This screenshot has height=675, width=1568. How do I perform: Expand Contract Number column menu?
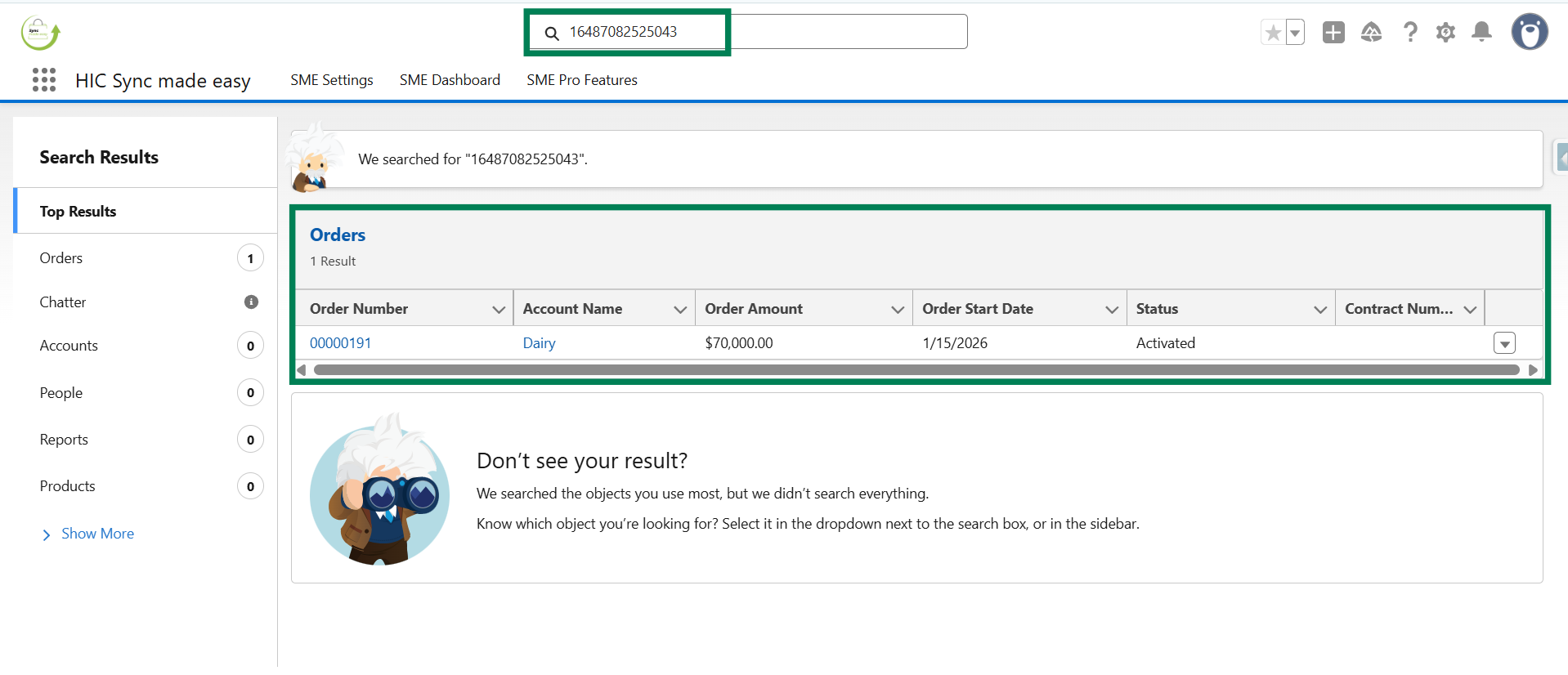coord(1470,309)
